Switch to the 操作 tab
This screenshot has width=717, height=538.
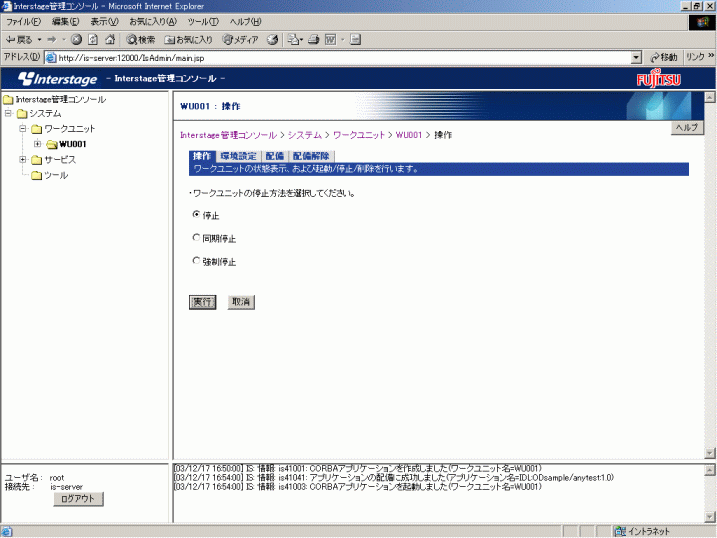(202, 156)
